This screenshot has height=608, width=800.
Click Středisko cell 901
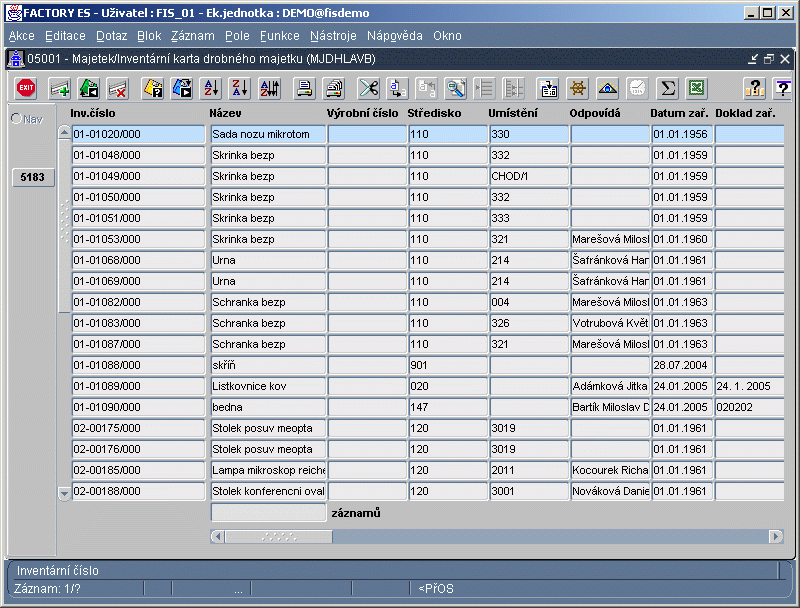[448, 365]
